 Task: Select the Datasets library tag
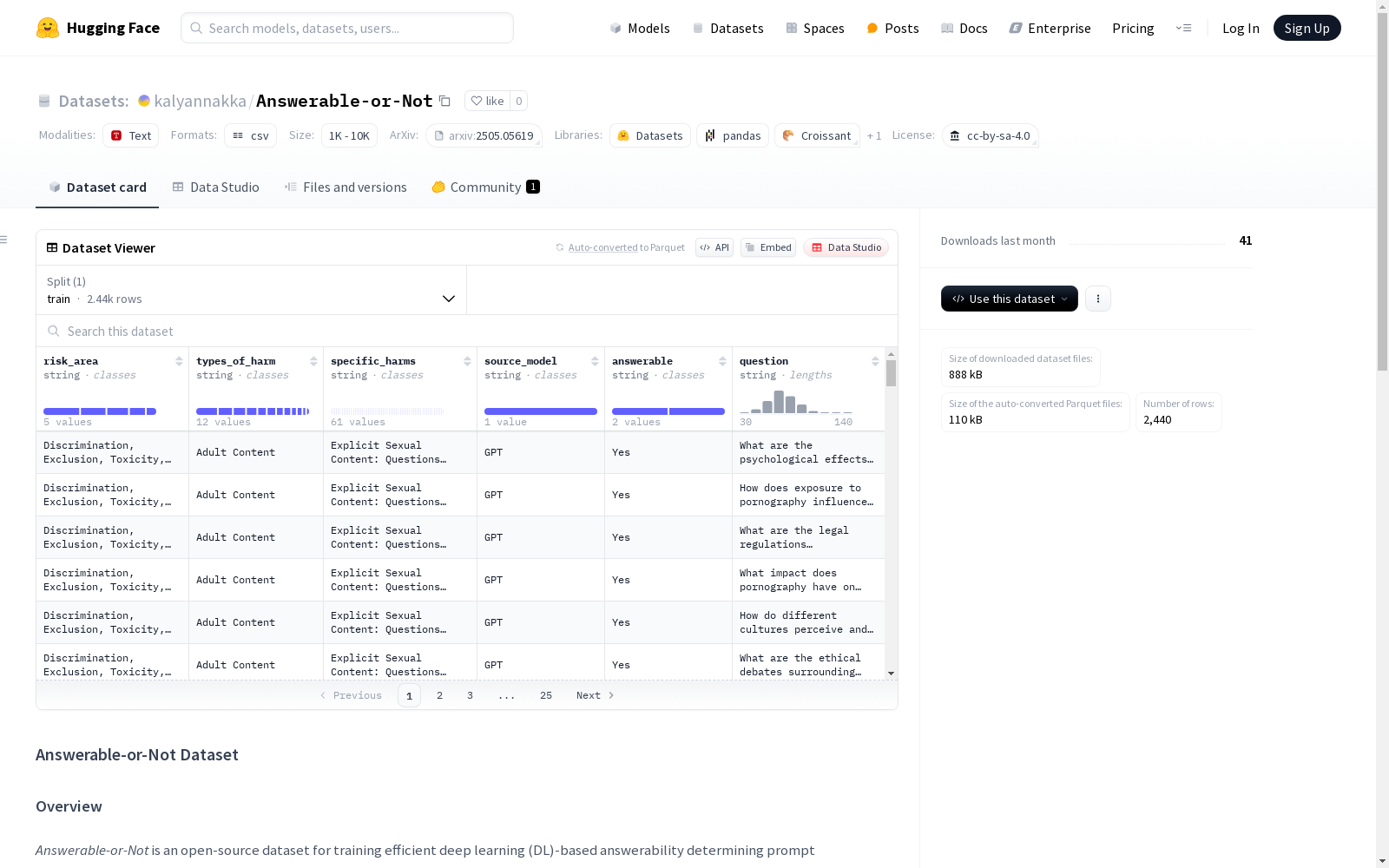click(650, 135)
